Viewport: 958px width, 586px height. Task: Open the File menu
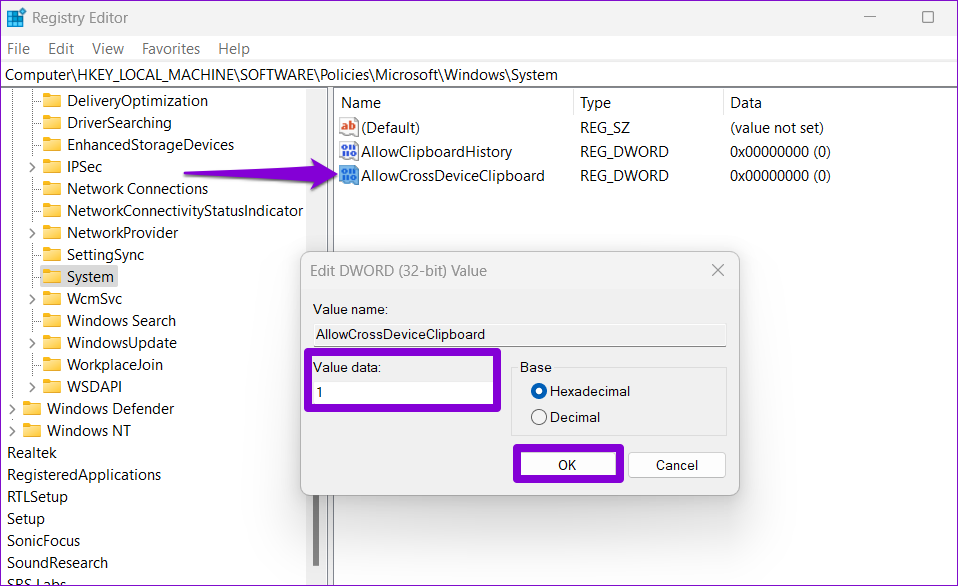(x=18, y=49)
